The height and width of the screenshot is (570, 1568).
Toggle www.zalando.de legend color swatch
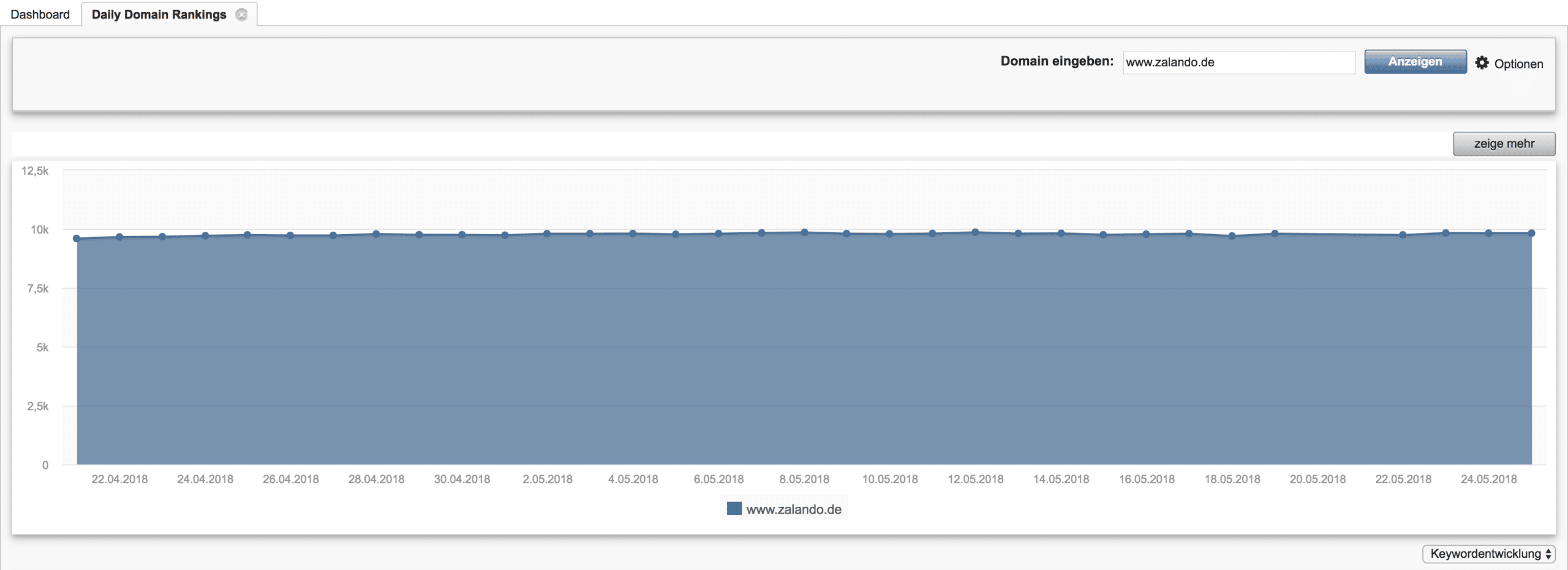point(734,509)
